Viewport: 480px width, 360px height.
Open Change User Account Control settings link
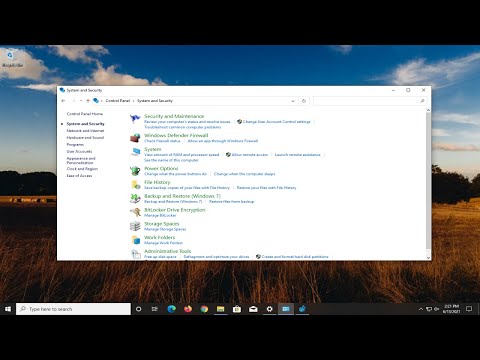pos(277,122)
